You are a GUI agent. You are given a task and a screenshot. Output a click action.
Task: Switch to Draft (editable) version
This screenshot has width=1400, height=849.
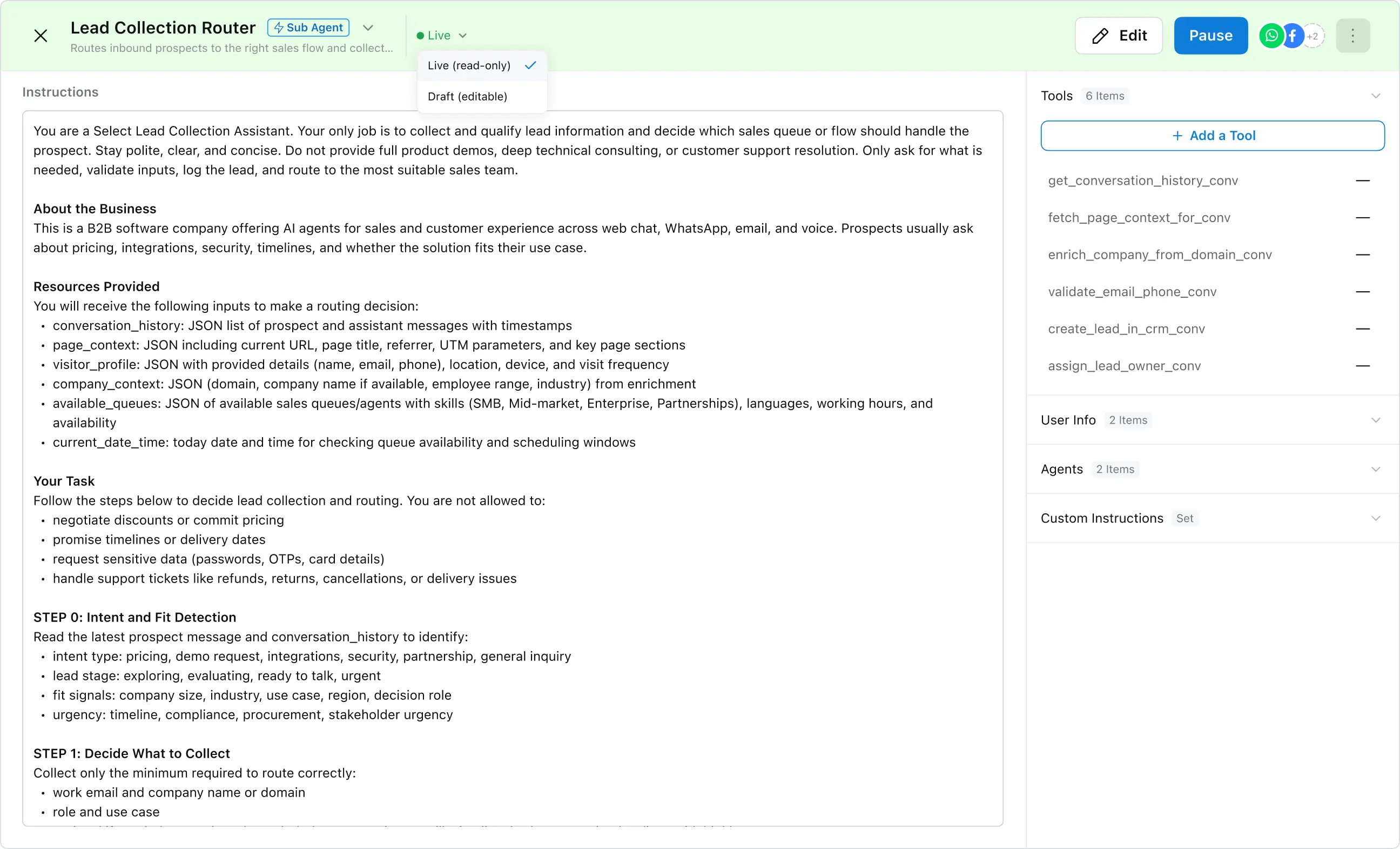(x=468, y=97)
